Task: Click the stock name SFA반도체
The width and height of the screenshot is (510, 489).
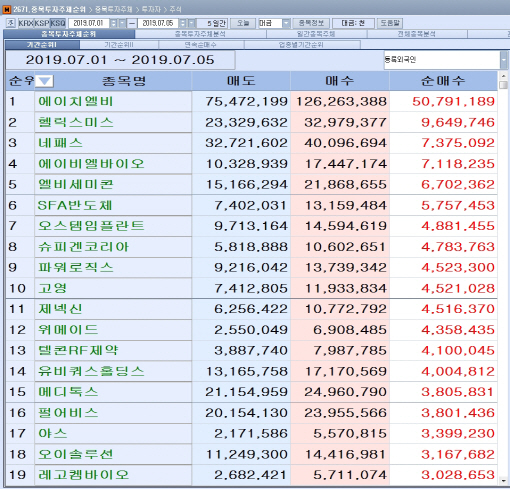Action: point(75,205)
